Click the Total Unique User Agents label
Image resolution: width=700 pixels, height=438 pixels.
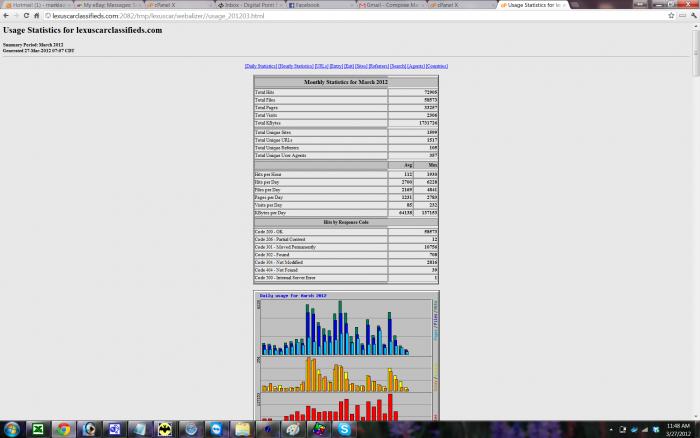coord(280,155)
